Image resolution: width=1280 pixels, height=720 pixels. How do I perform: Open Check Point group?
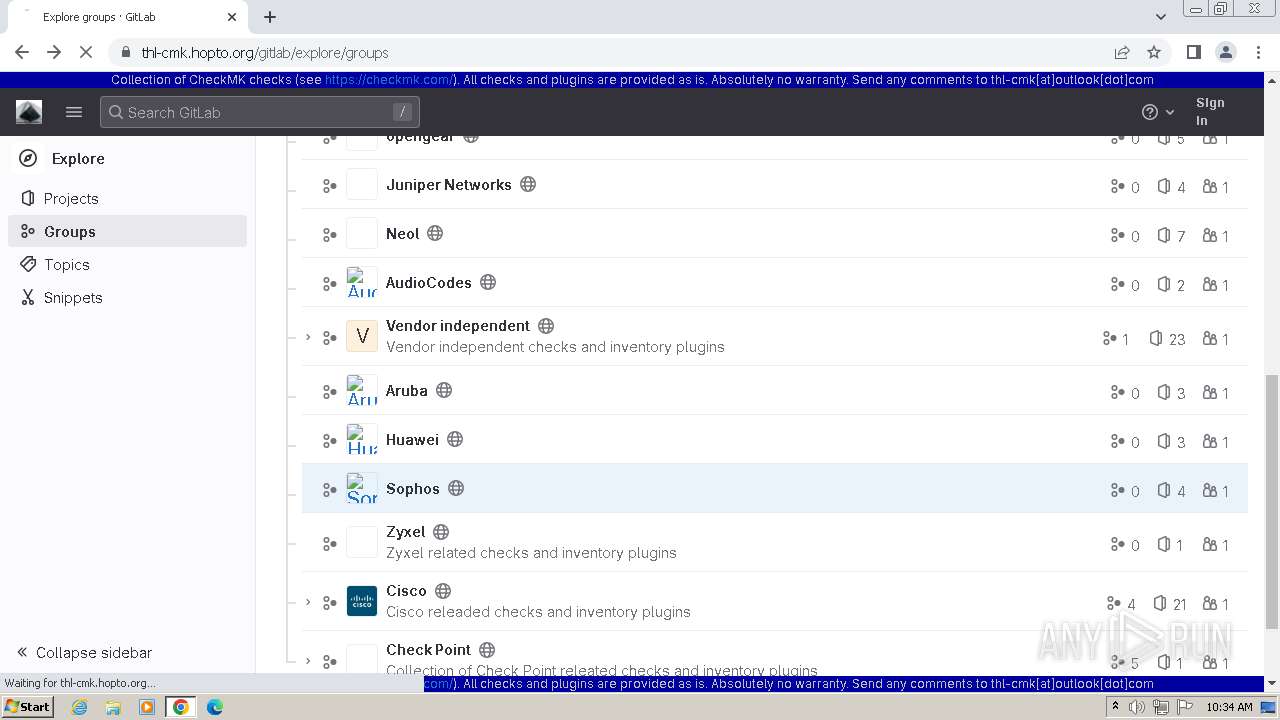click(428, 649)
